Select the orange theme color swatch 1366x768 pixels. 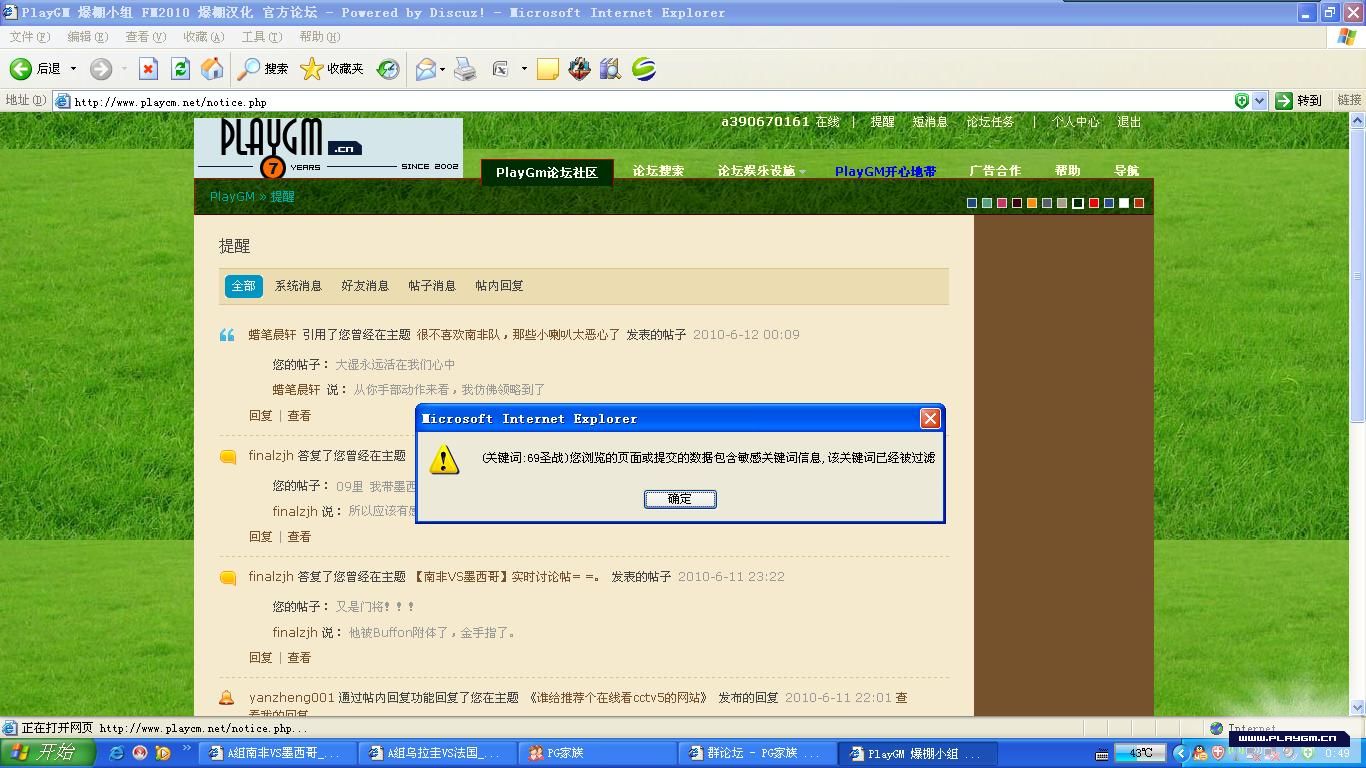(x=1032, y=203)
